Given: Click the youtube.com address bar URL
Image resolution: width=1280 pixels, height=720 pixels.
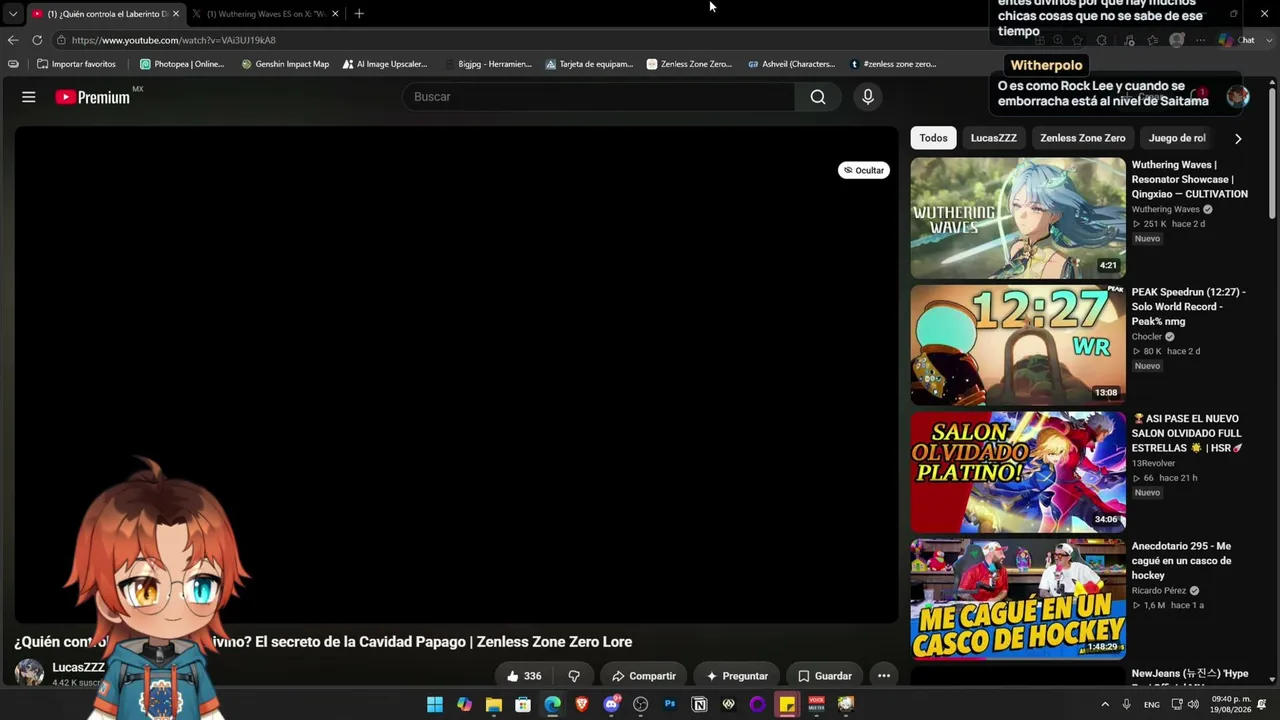Looking at the screenshot, I should 174,40.
